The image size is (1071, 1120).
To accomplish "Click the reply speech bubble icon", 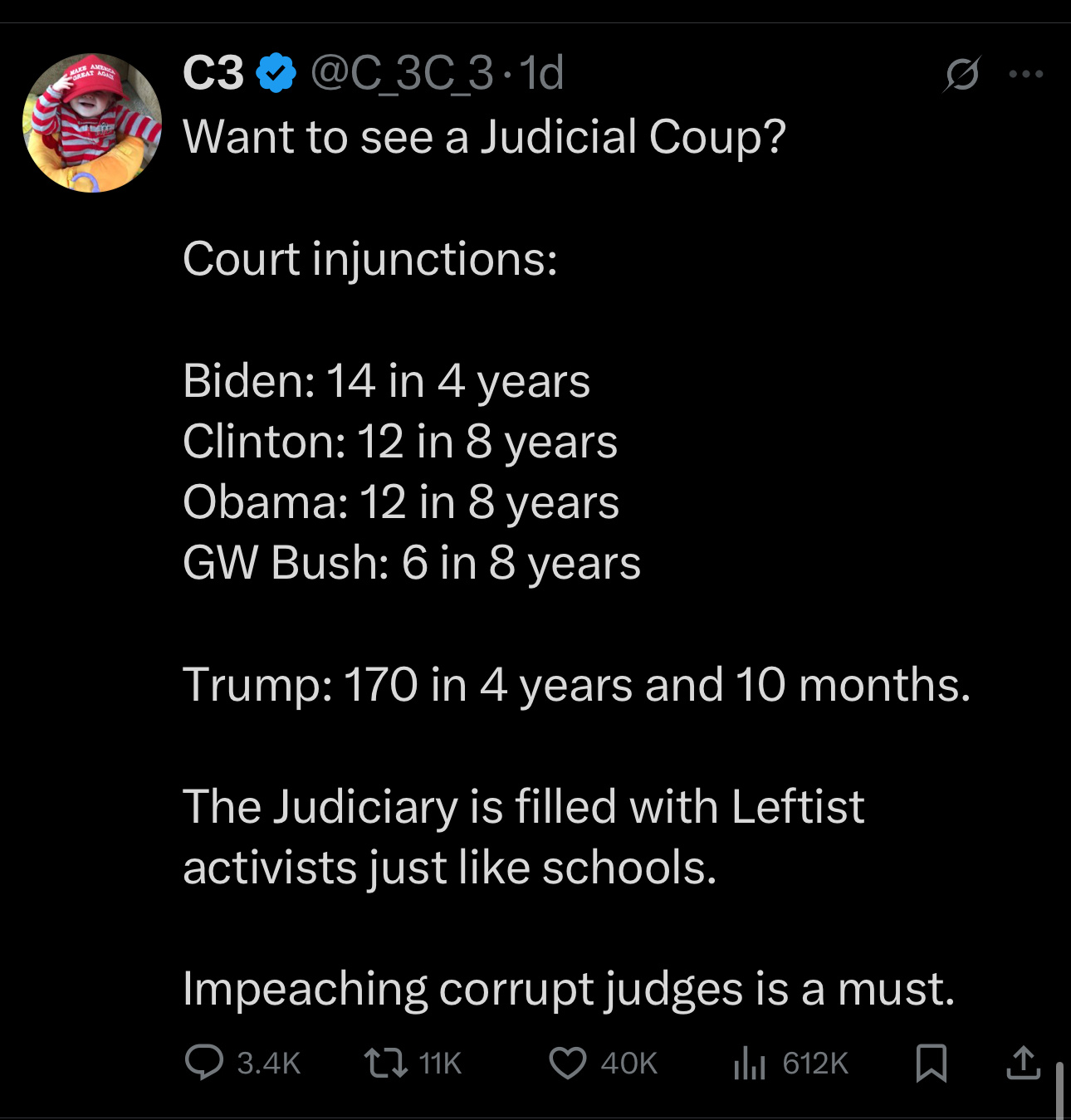I will [x=203, y=1063].
